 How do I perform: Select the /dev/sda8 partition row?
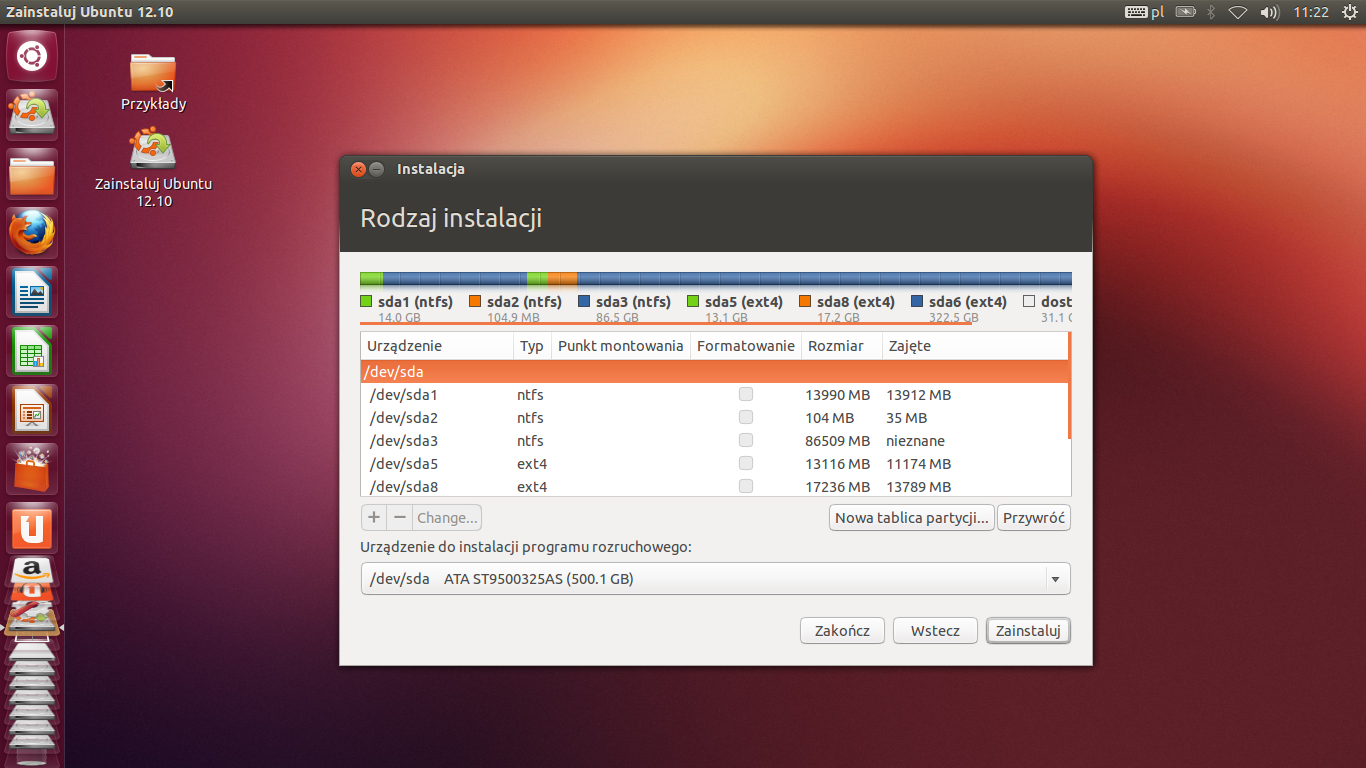pos(714,486)
